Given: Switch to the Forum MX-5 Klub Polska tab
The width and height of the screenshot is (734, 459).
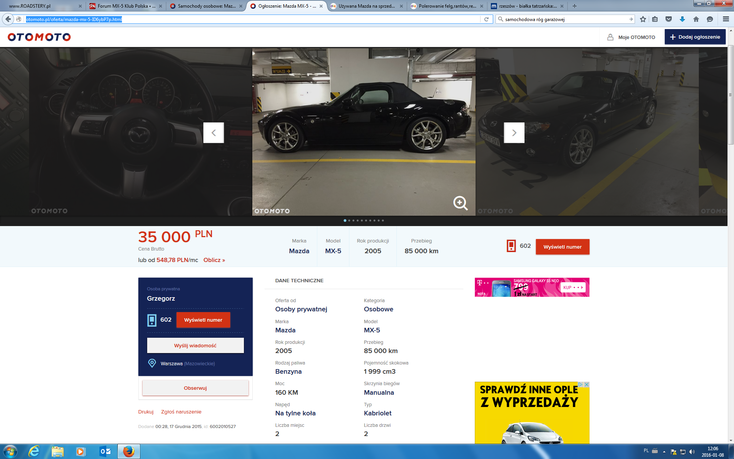Looking at the screenshot, I should [125, 6].
